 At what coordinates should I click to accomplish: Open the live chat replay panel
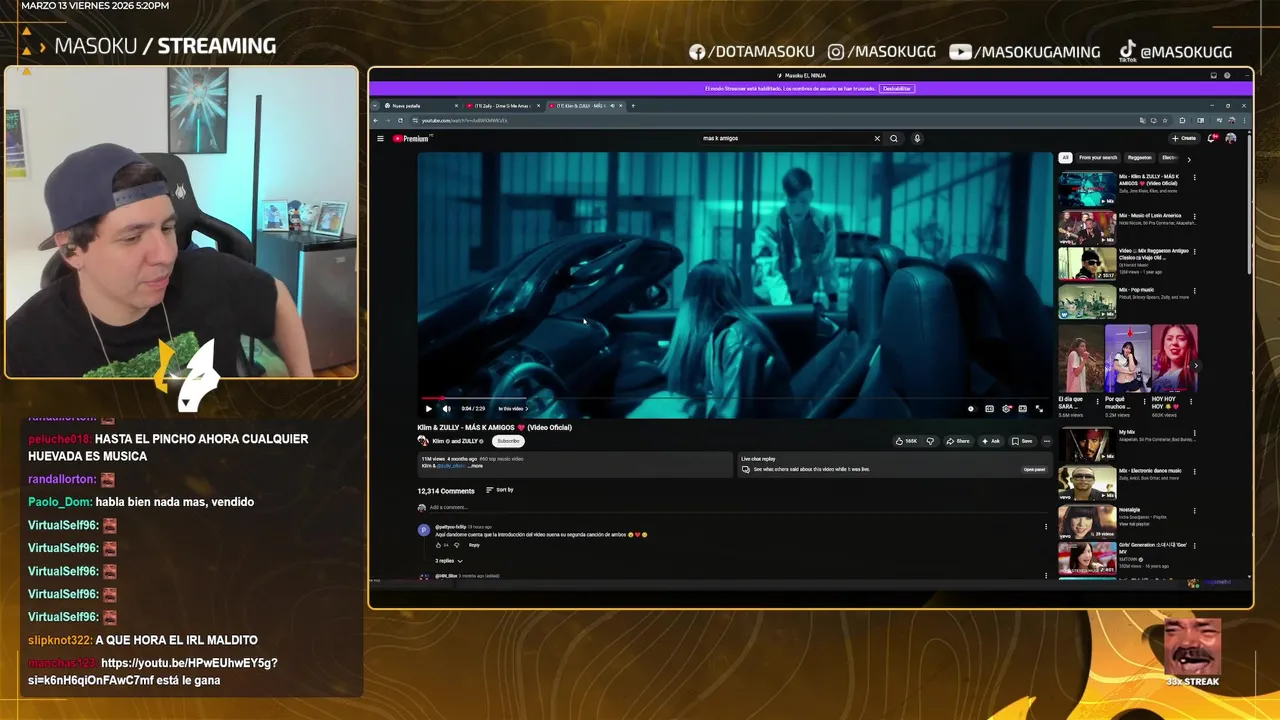tap(1034, 469)
